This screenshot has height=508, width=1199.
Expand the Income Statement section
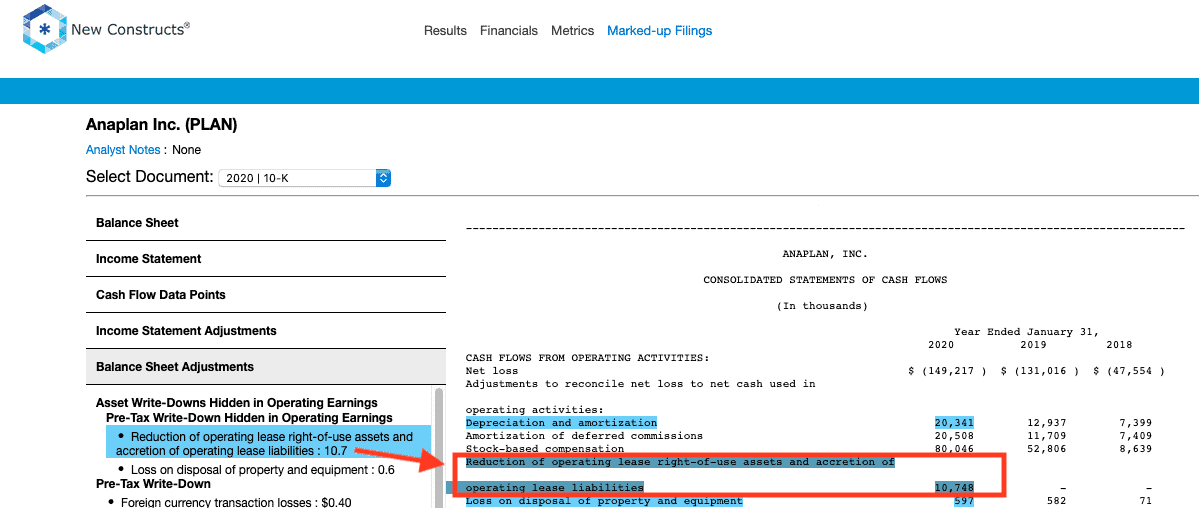265,259
